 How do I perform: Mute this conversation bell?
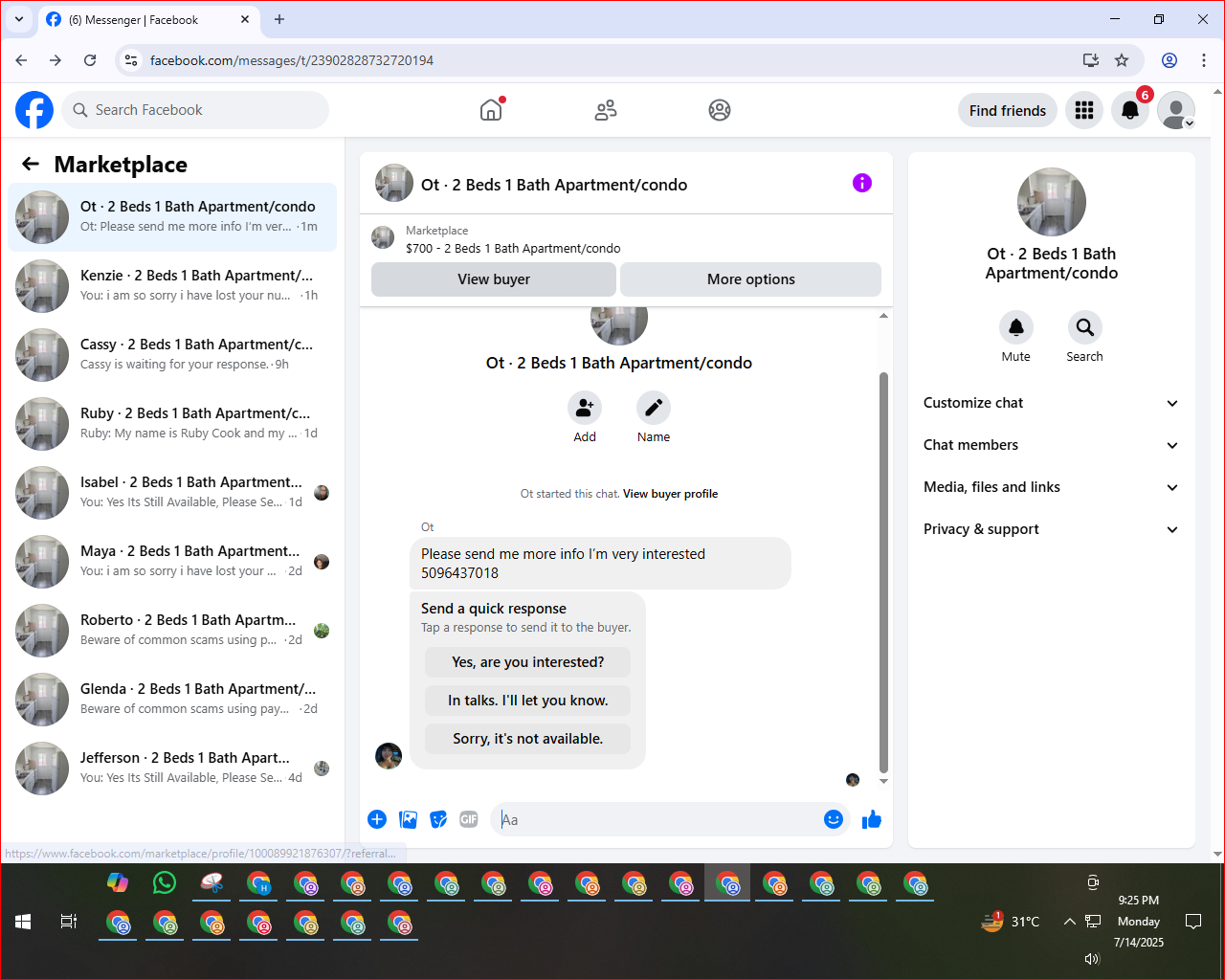(1016, 327)
